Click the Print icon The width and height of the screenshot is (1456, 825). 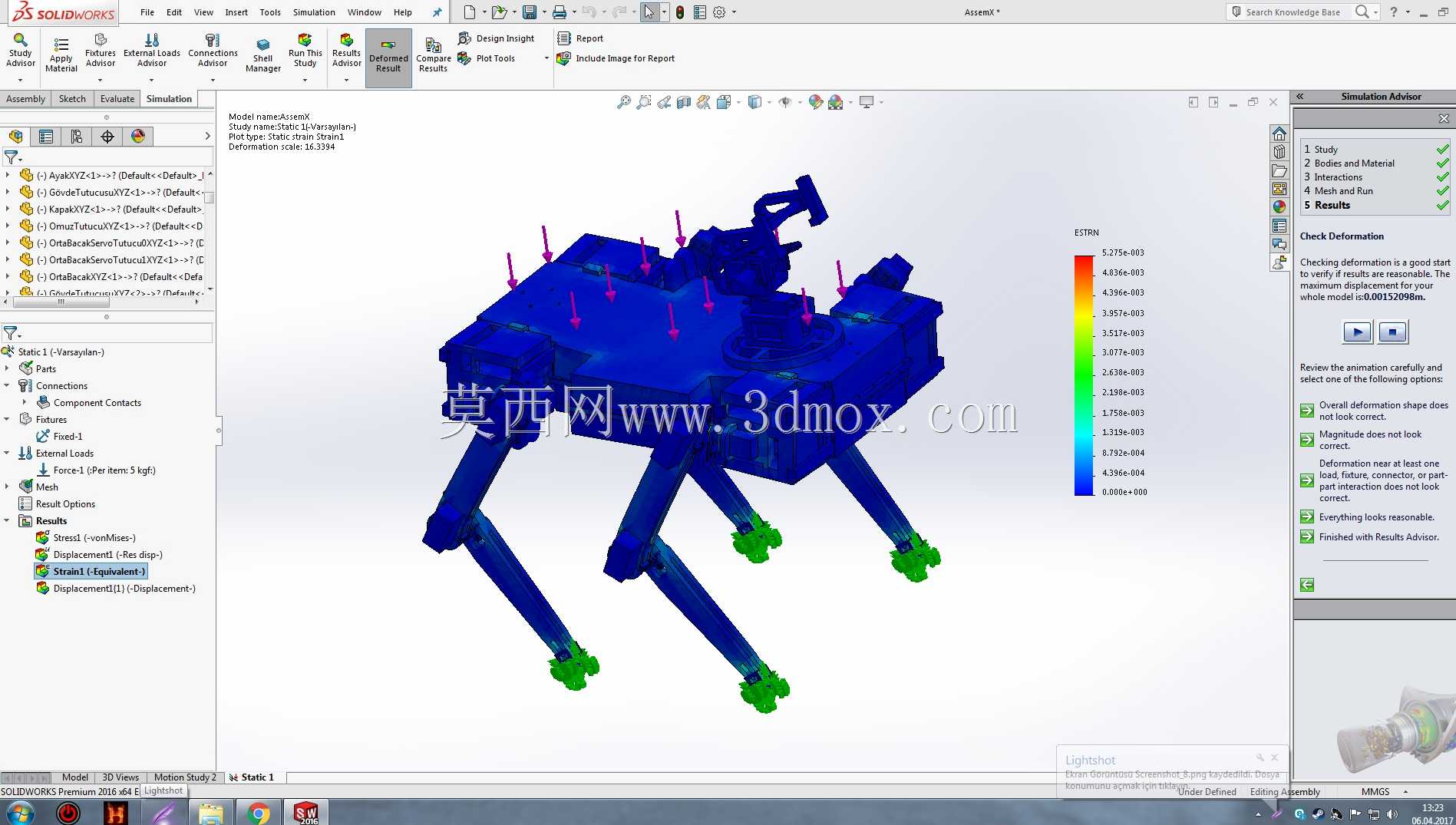[x=560, y=12]
